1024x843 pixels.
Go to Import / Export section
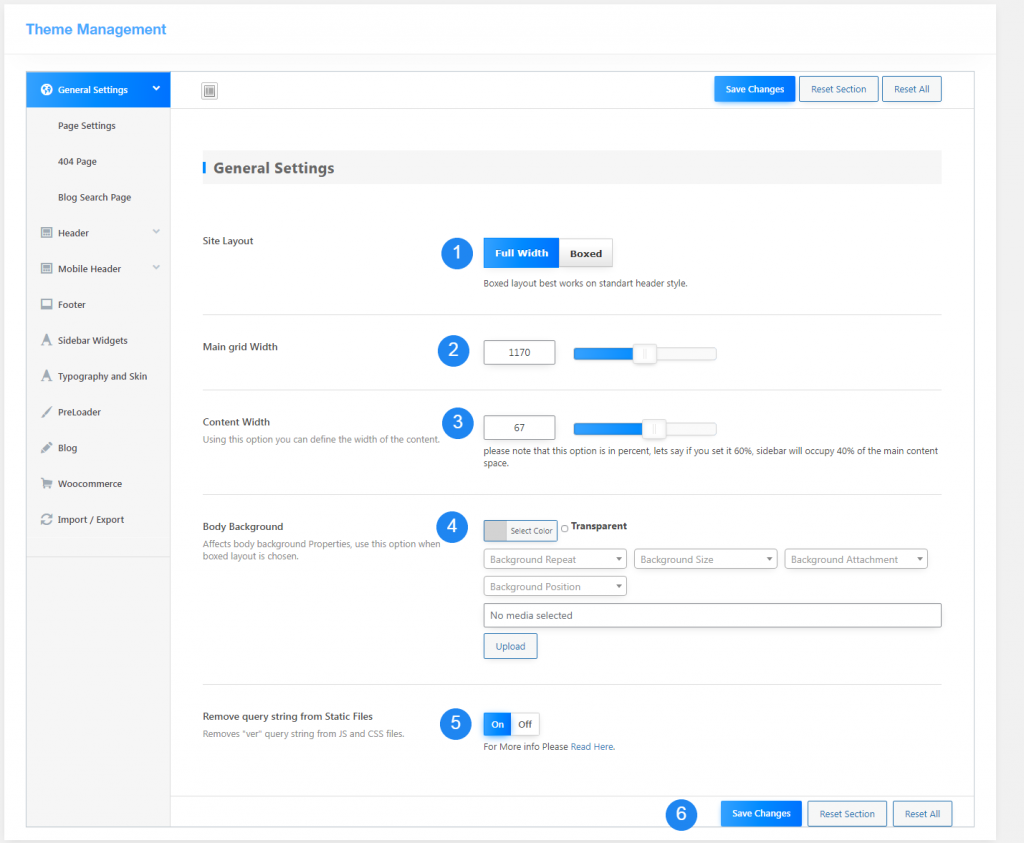click(x=91, y=520)
